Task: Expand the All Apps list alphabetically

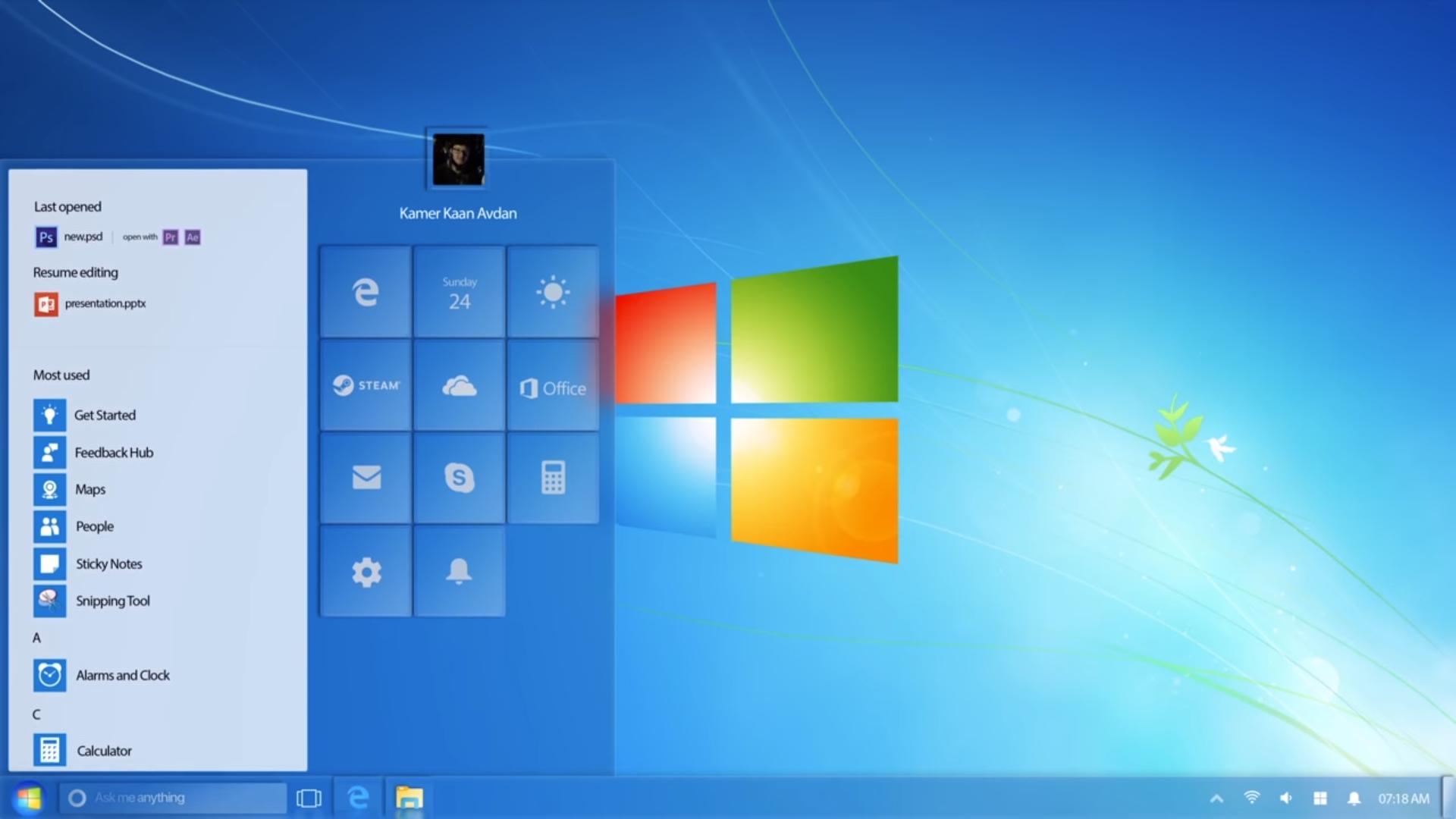Action: (x=37, y=637)
